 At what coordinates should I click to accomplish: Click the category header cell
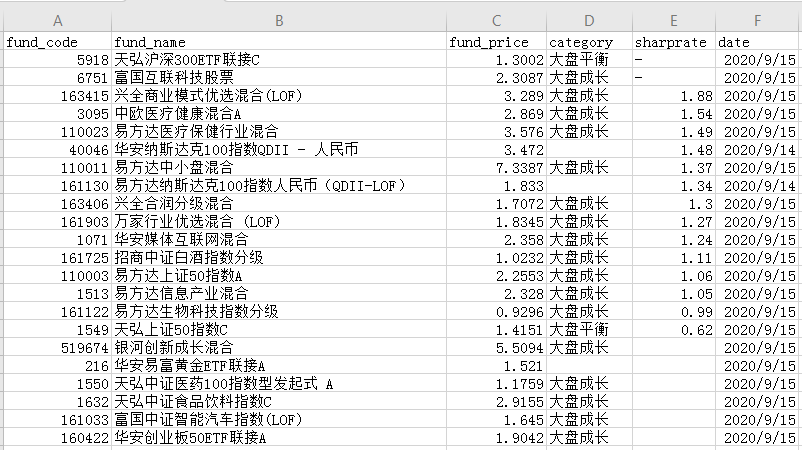589,41
